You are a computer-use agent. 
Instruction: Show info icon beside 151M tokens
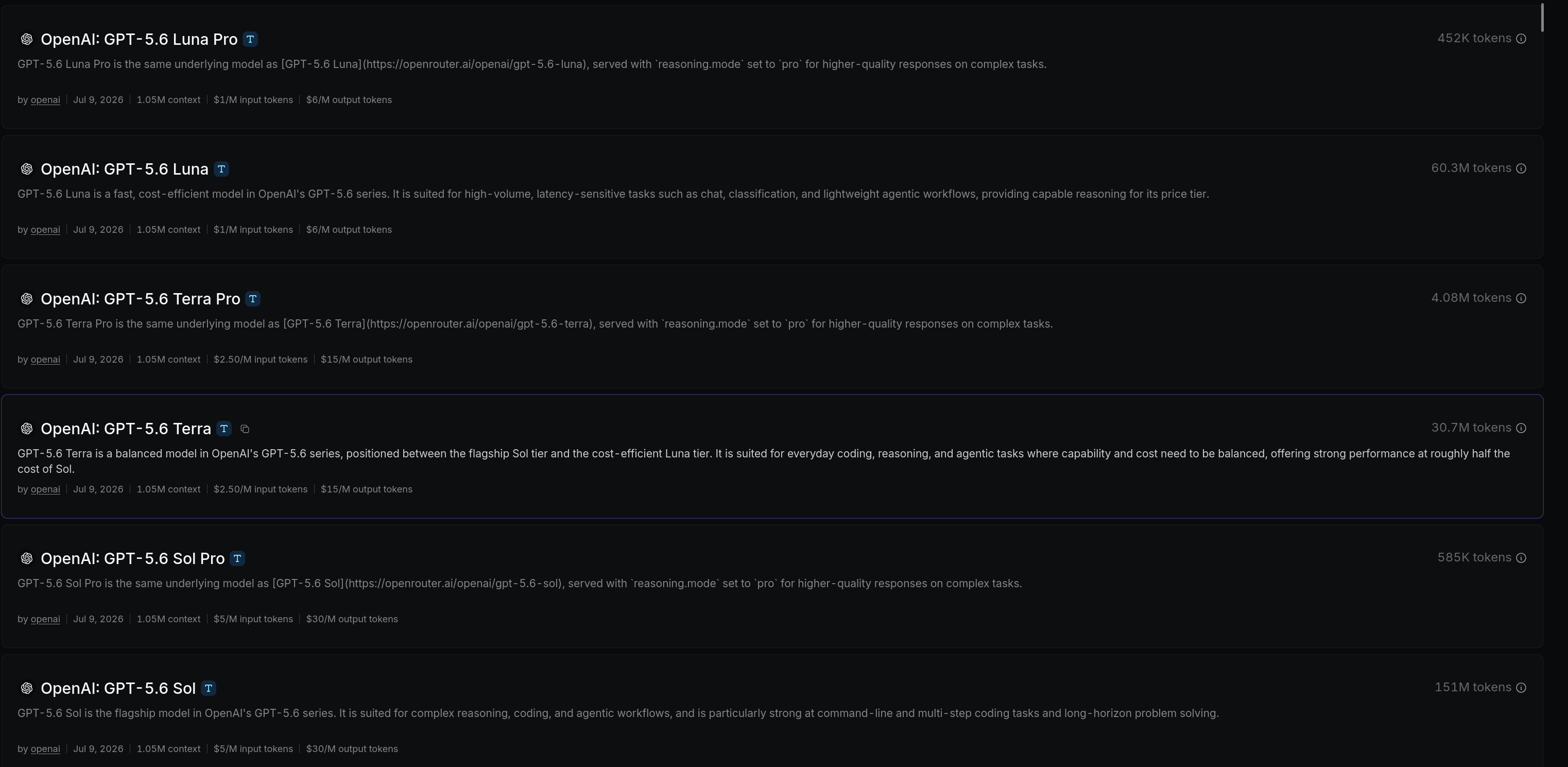coord(1521,688)
